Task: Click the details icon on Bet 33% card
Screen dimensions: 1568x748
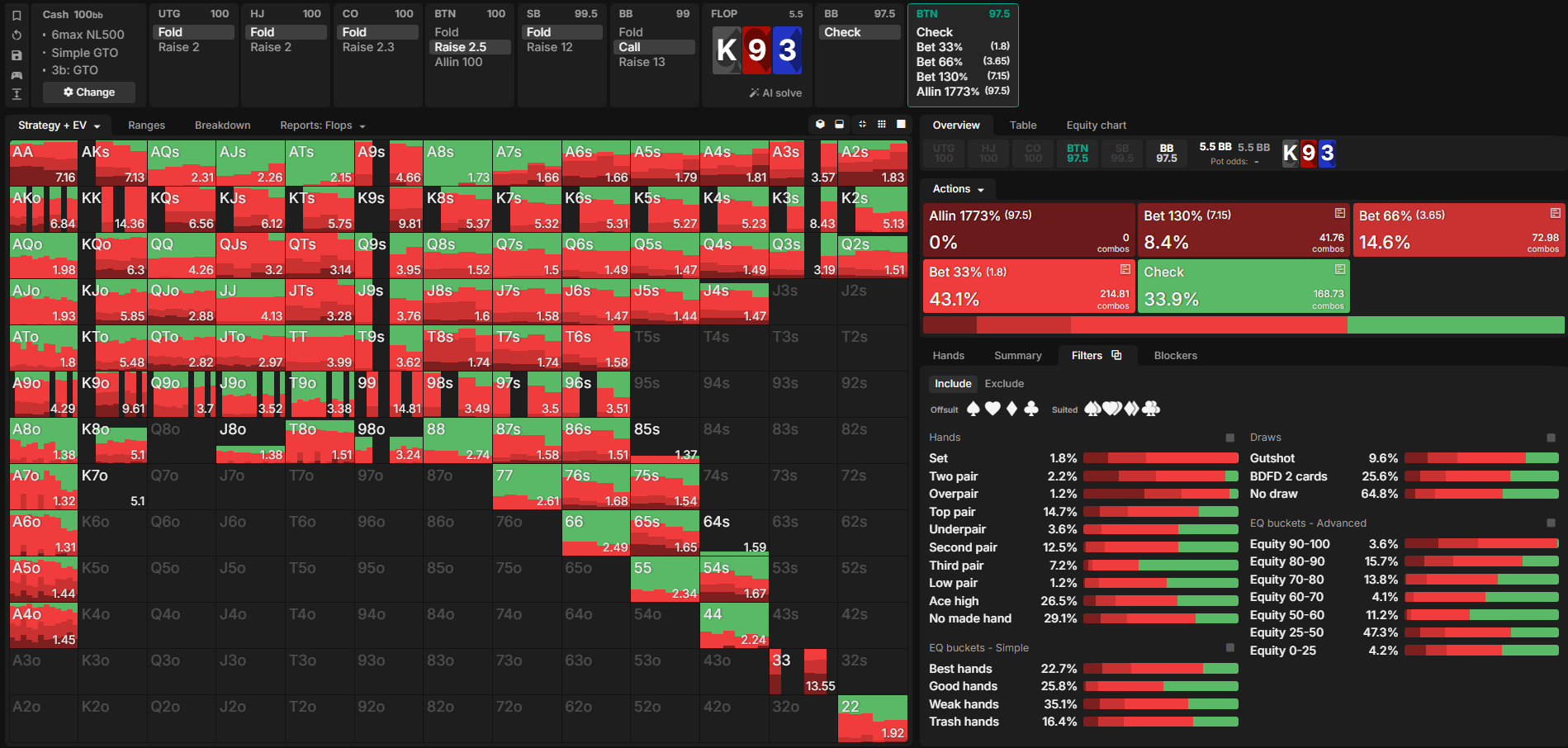Action: tap(1125, 269)
